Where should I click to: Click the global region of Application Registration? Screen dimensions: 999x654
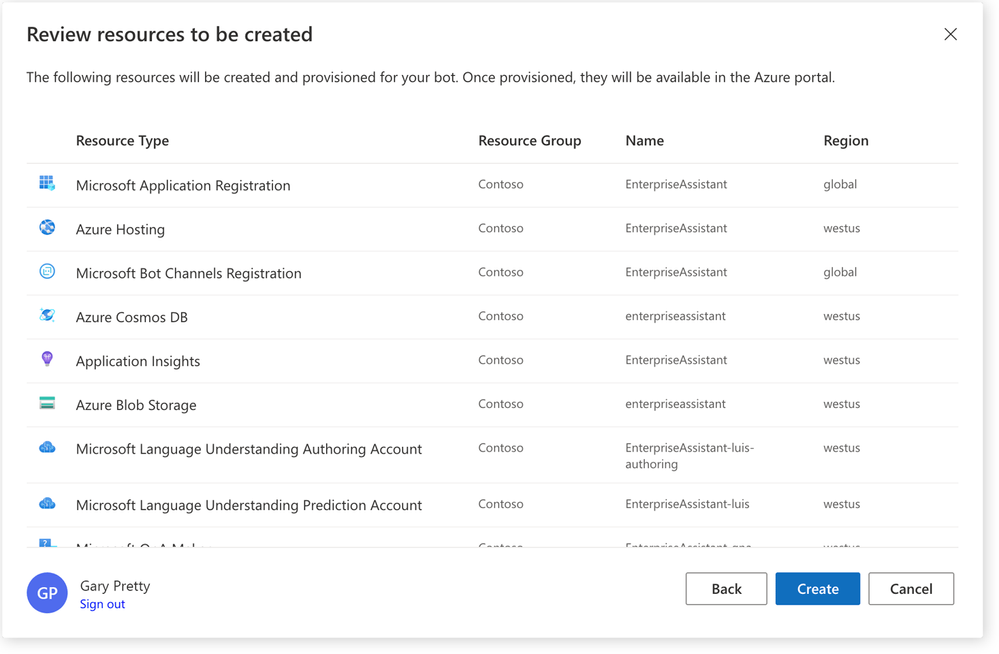[840, 184]
